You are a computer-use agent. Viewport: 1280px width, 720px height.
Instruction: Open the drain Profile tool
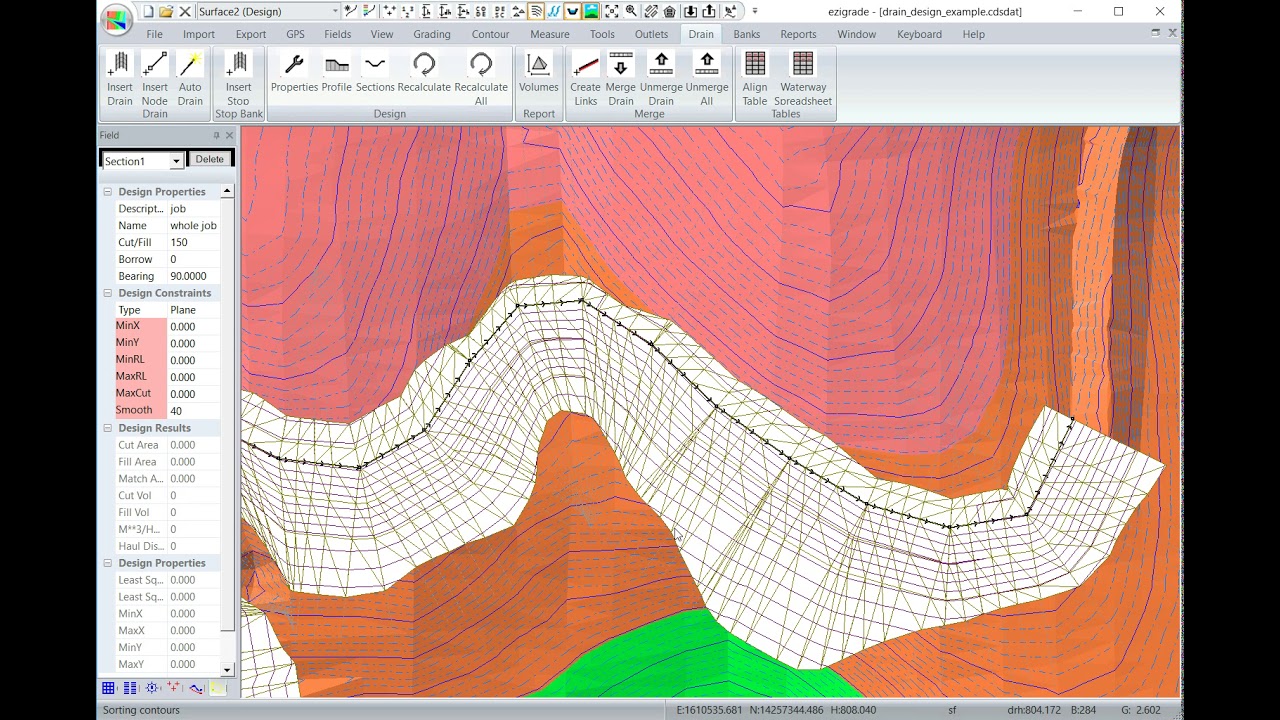point(337,73)
